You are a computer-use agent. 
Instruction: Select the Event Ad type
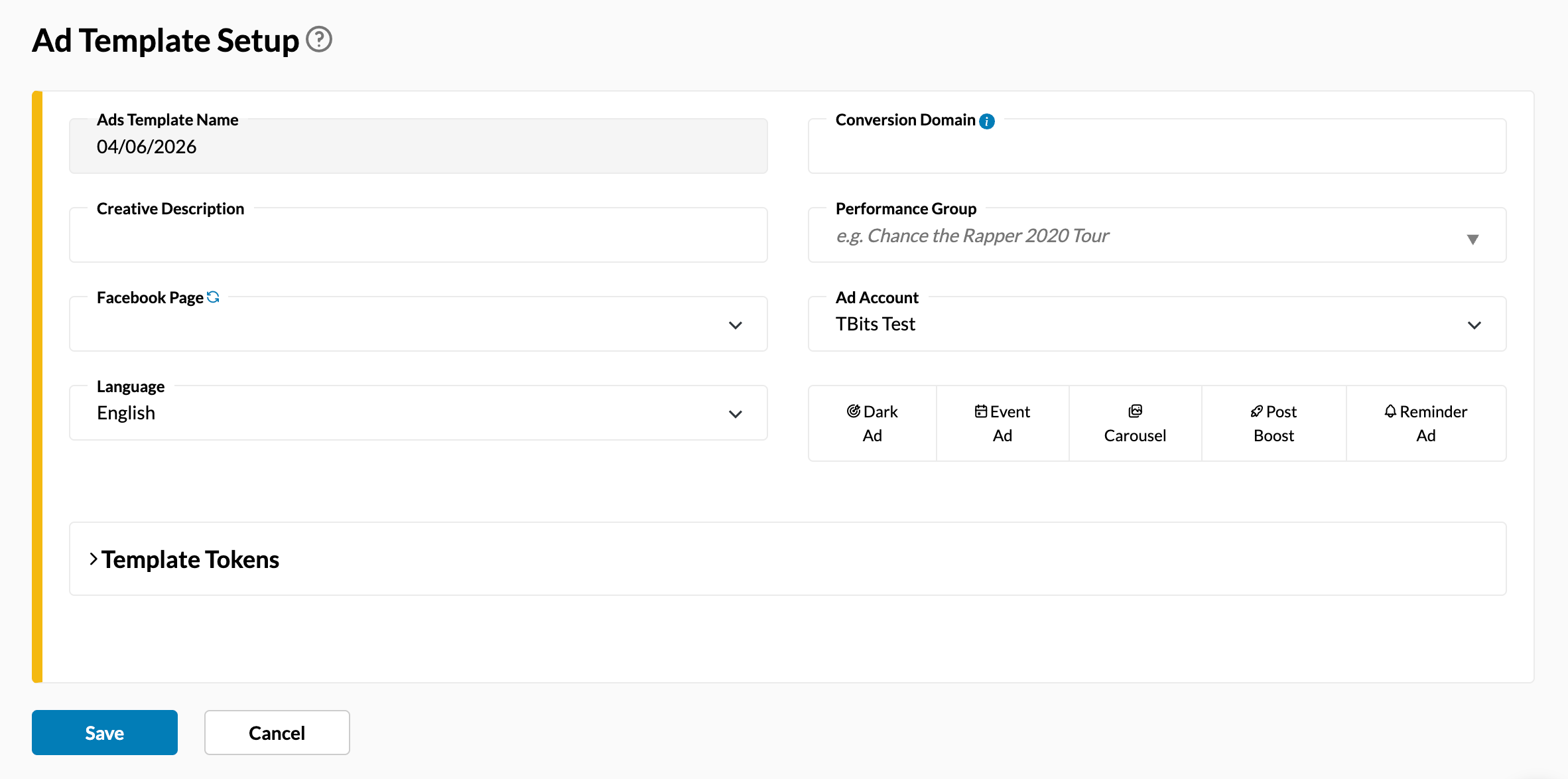pos(1002,423)
